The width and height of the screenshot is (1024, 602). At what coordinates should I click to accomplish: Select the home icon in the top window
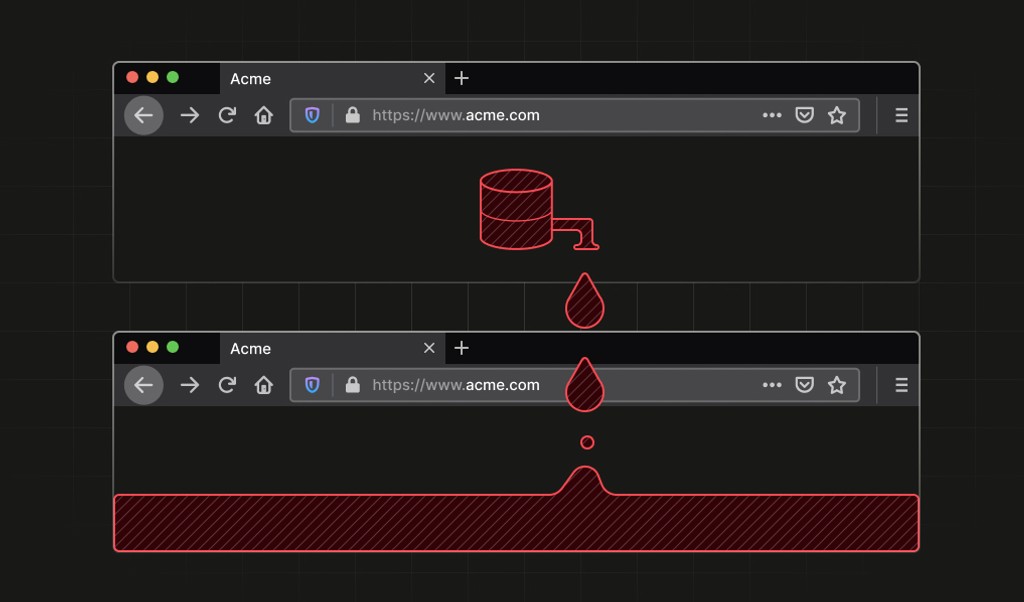tap(263, 115)
